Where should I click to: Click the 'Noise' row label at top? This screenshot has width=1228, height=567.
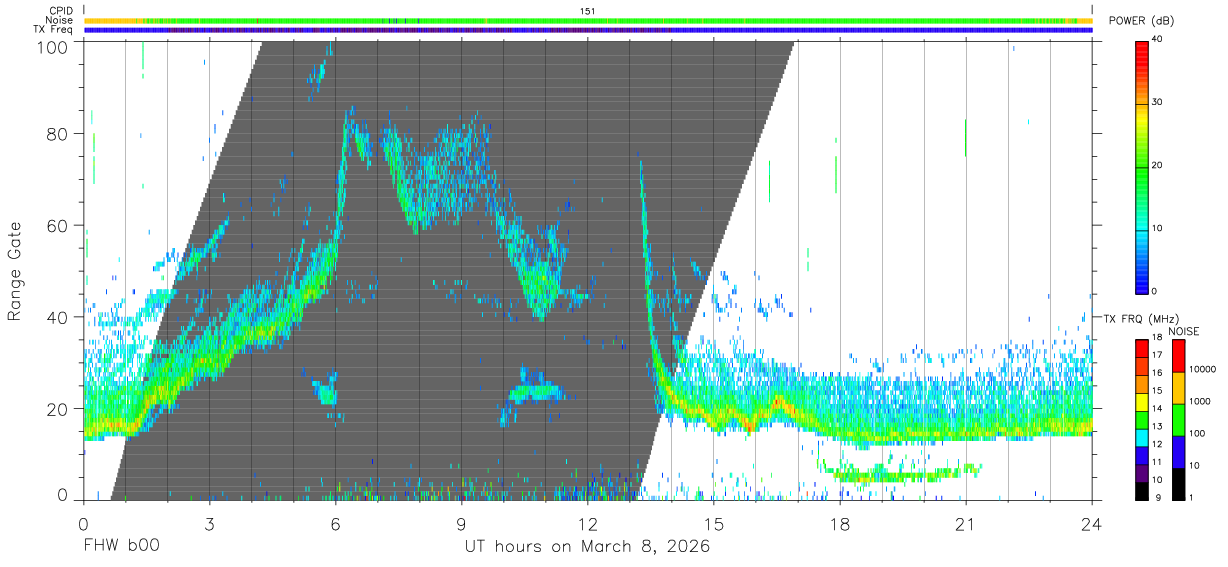point(60,20)
